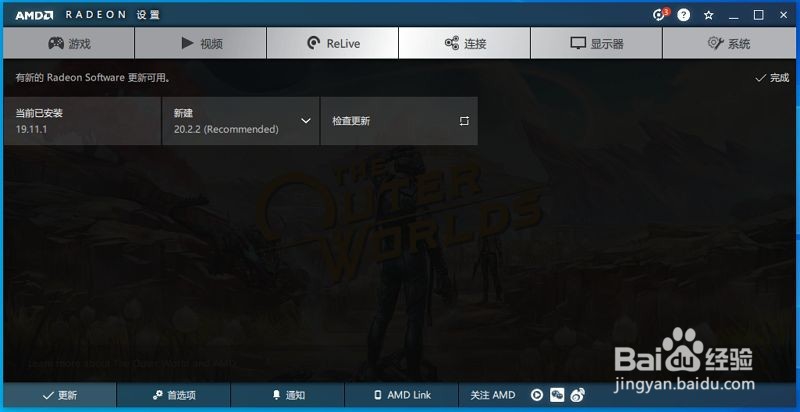Image resolution: width=800 pixels, height=412 pixels.
Task: Click the notifications icon with red badge
Action: click(x=660, y=15)
